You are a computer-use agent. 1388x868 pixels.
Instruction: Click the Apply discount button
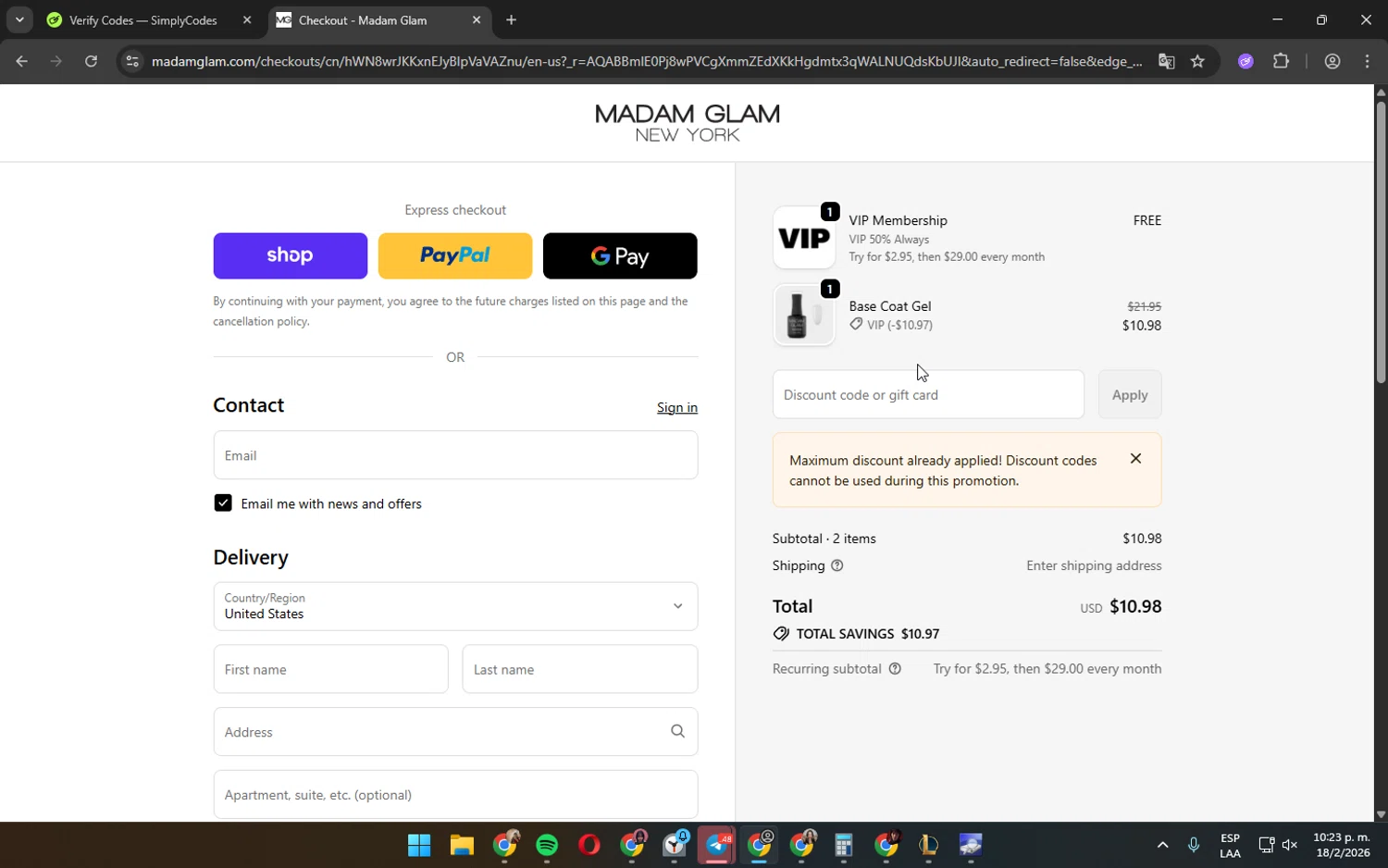1130,394
